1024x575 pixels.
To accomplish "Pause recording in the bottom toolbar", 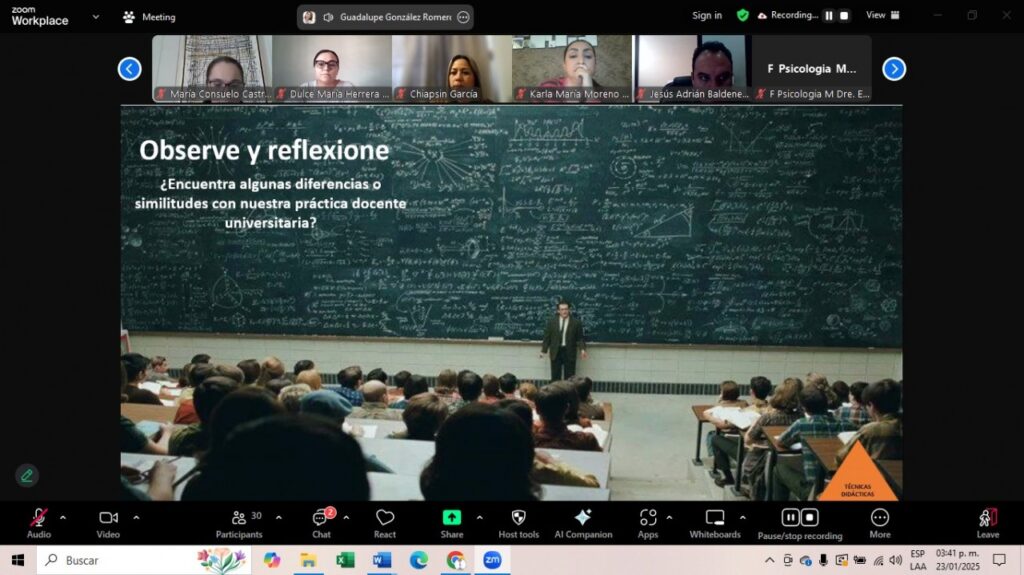I will click(x=790, y=518).
